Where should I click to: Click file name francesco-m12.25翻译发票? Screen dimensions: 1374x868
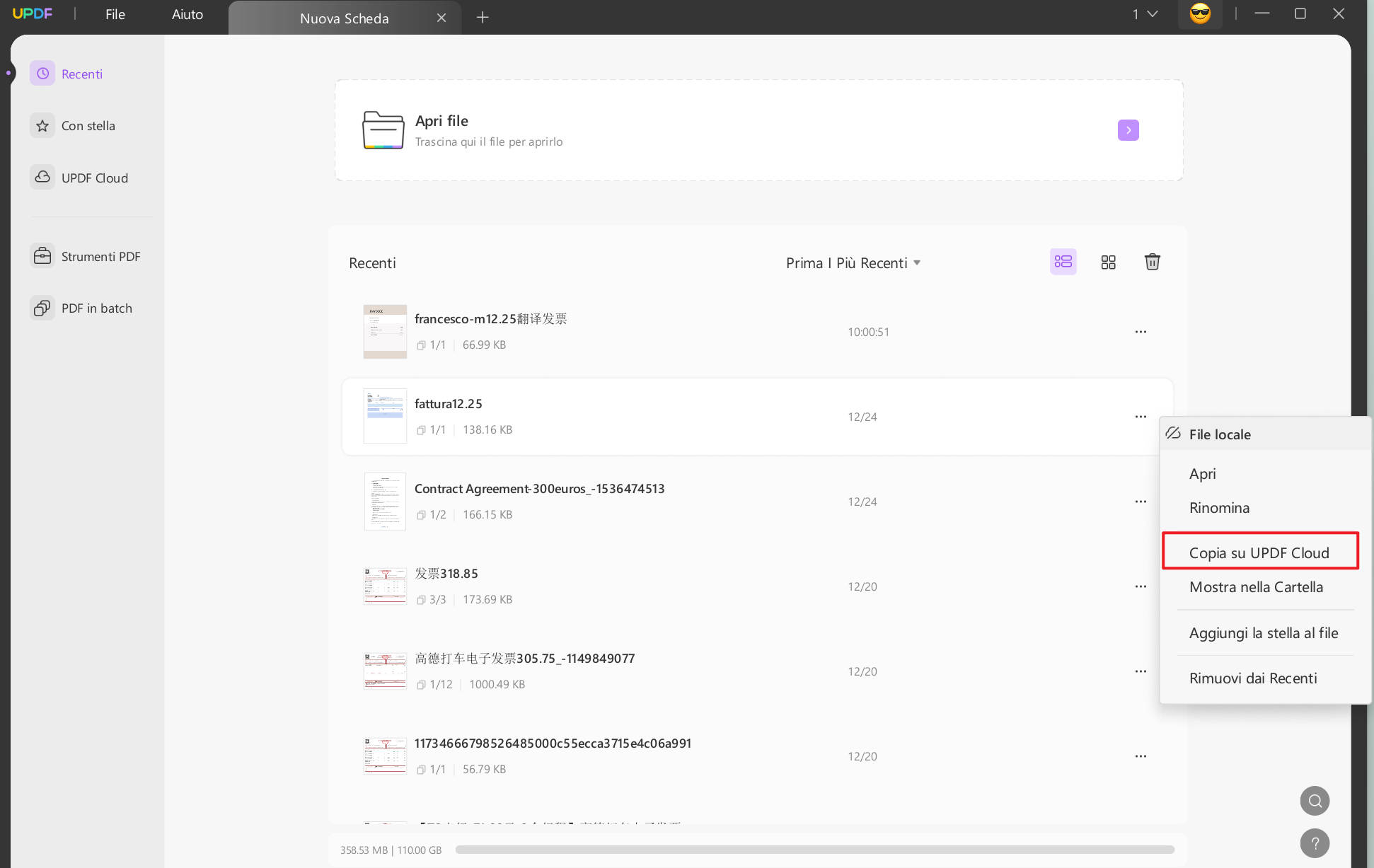click(x=491, y=319)
